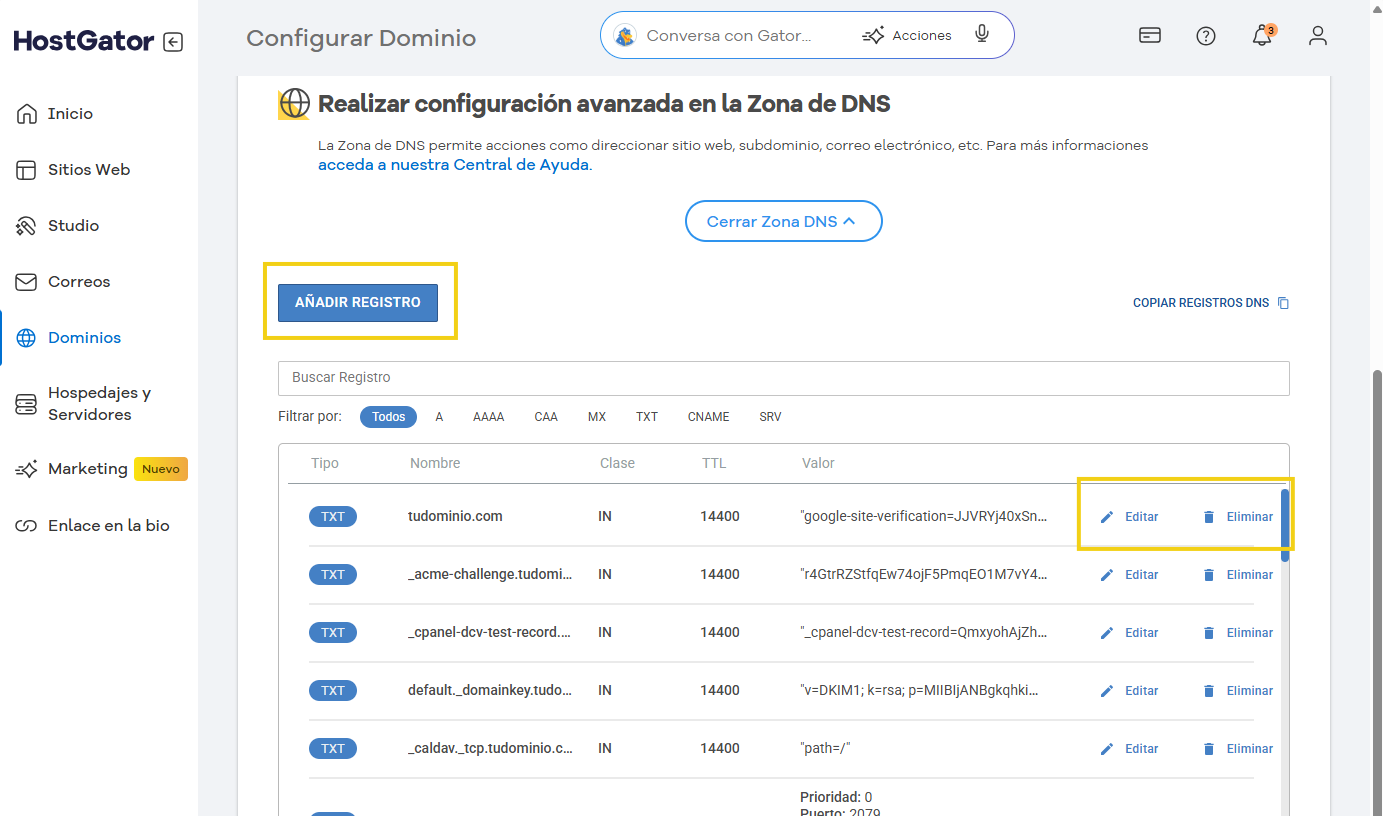This screenshot has height=816, width=1383.
Task: Collapse the DNS zone with Cerrar Zona DNS
Action: (783, 221)
